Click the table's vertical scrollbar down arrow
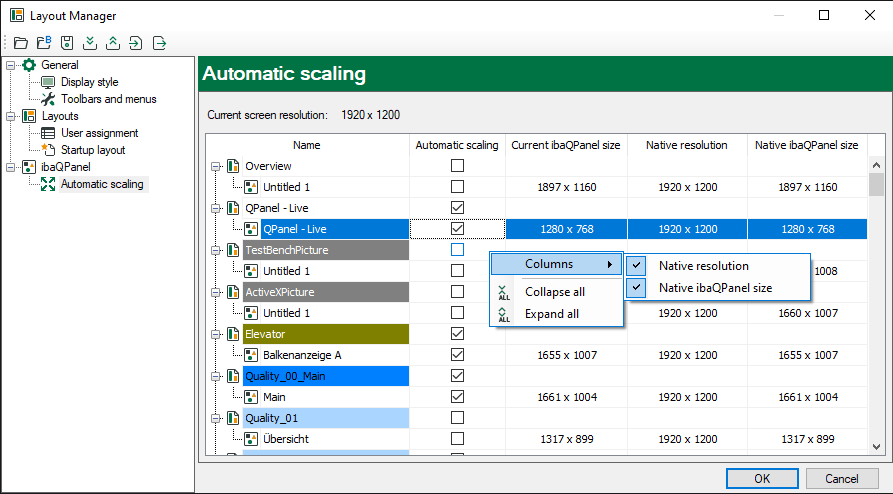 pyautogui.click(x=876, y=448)
